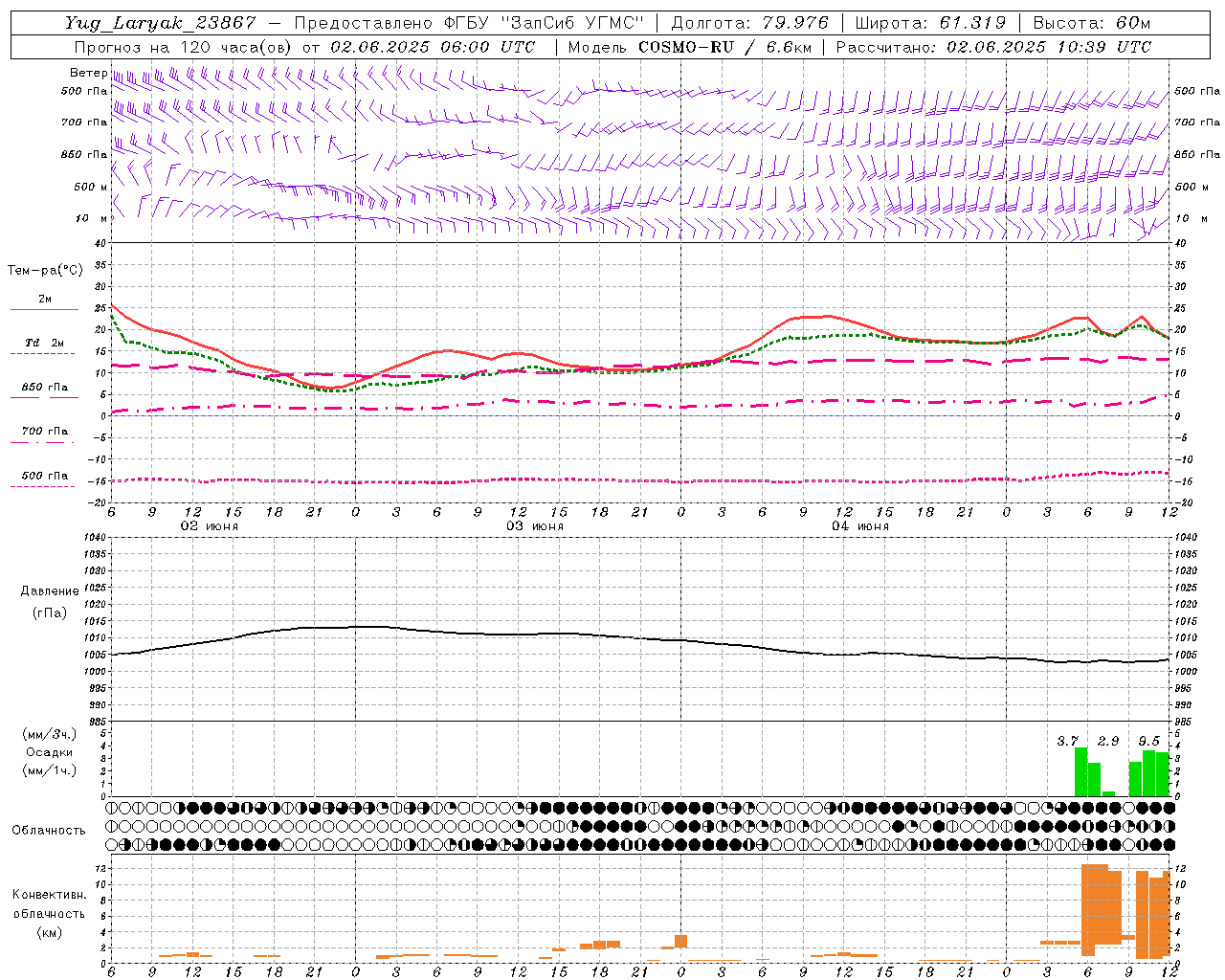Click the '02 июня' date label

[x=210, y=525]
